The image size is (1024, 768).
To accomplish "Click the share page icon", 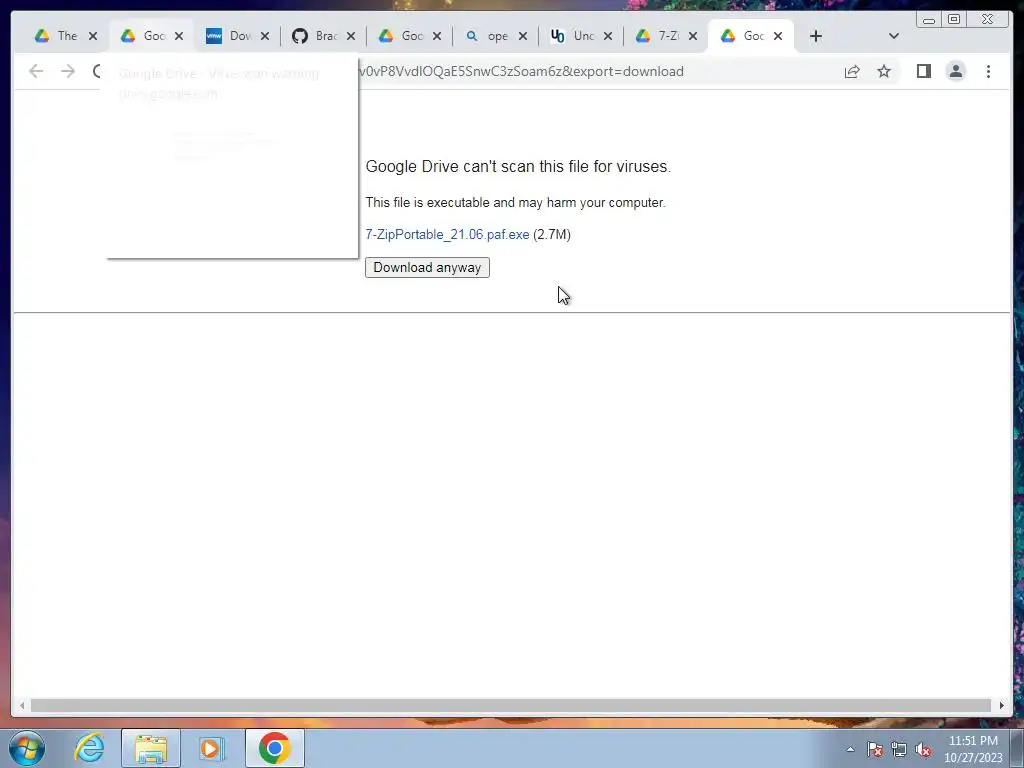I will click(852, 71).
